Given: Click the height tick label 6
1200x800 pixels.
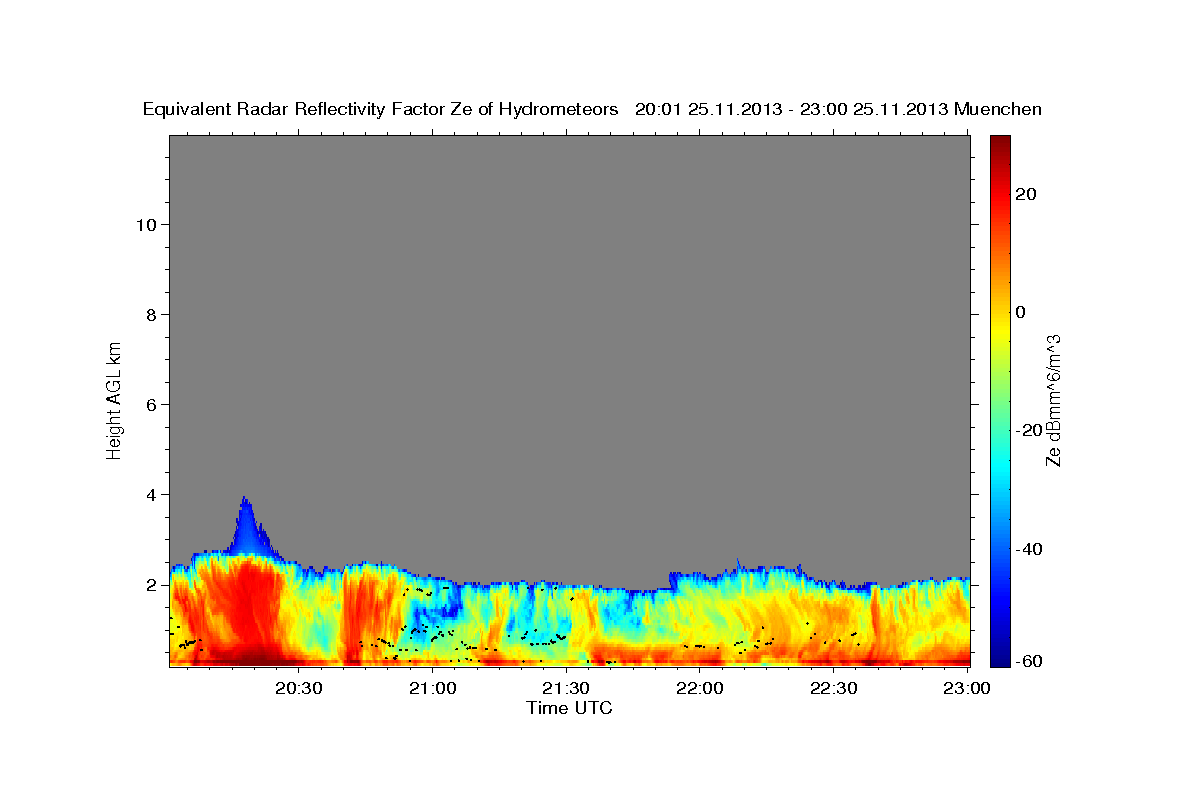Looking at the screenshot, I should tap(152, 404).
